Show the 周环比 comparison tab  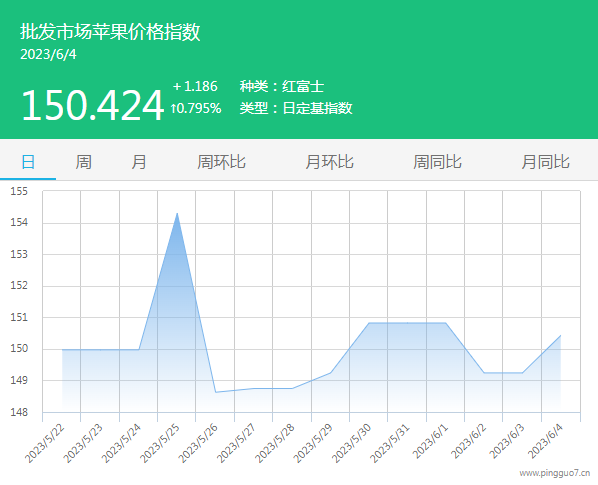point(221,162)
